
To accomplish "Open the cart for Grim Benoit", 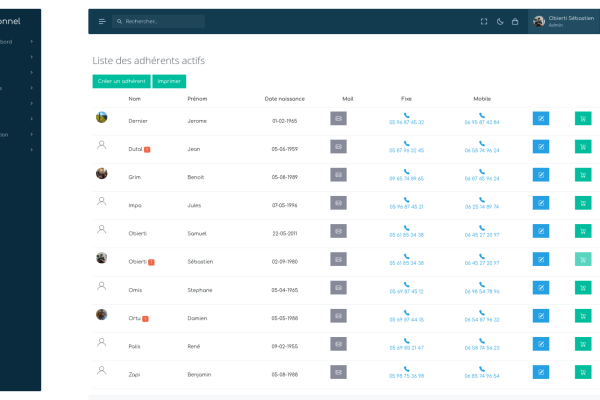I will [x=583, y=174].
